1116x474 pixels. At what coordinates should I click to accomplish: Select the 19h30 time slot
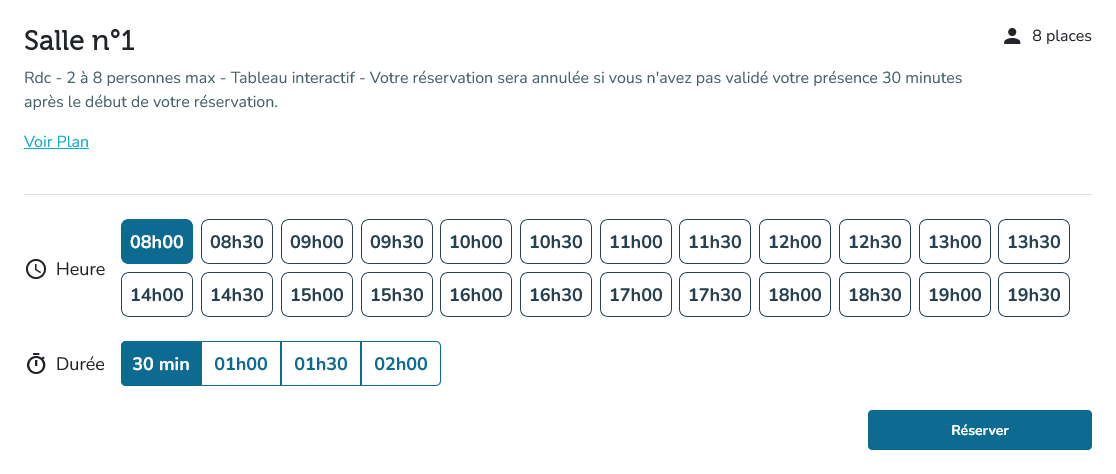pyautogui.click(x=1034, y=295)
